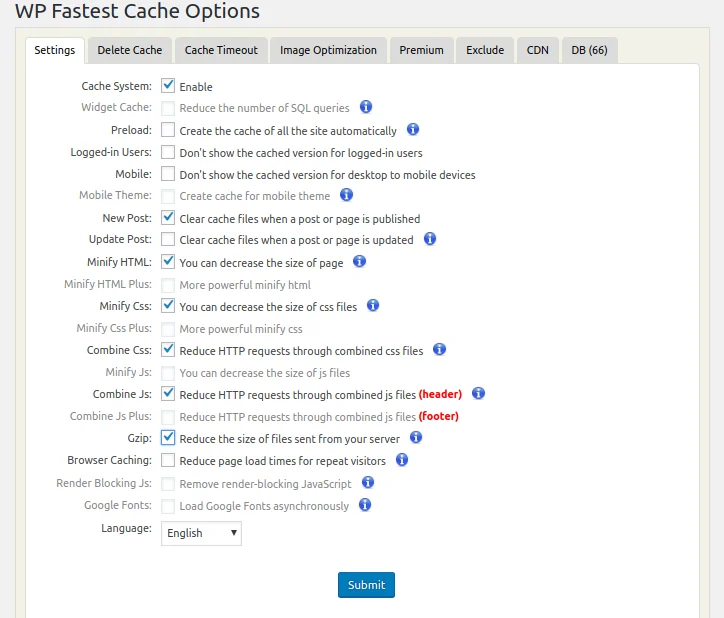Viewport: 724px width, 618px height.
Task: Click 'Don't show the cached version for desktop to mobile devices'
Action: (327, 175)
